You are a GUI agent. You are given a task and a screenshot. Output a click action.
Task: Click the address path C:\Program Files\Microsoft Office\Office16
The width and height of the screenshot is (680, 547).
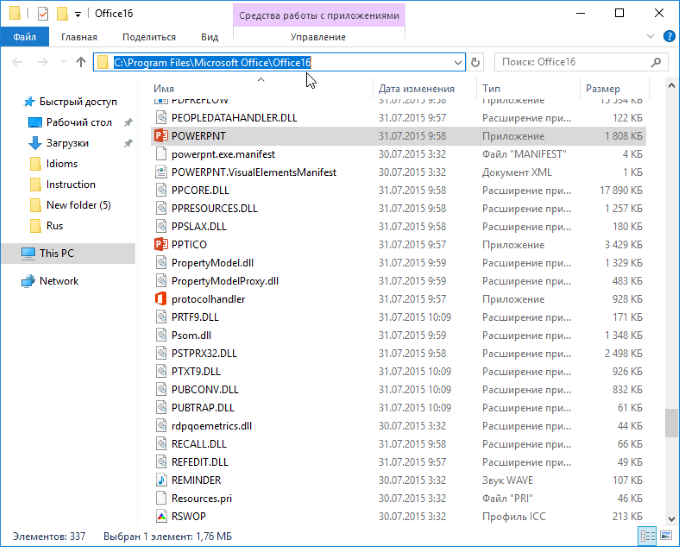pyautogui.click(x=212, y=62)
